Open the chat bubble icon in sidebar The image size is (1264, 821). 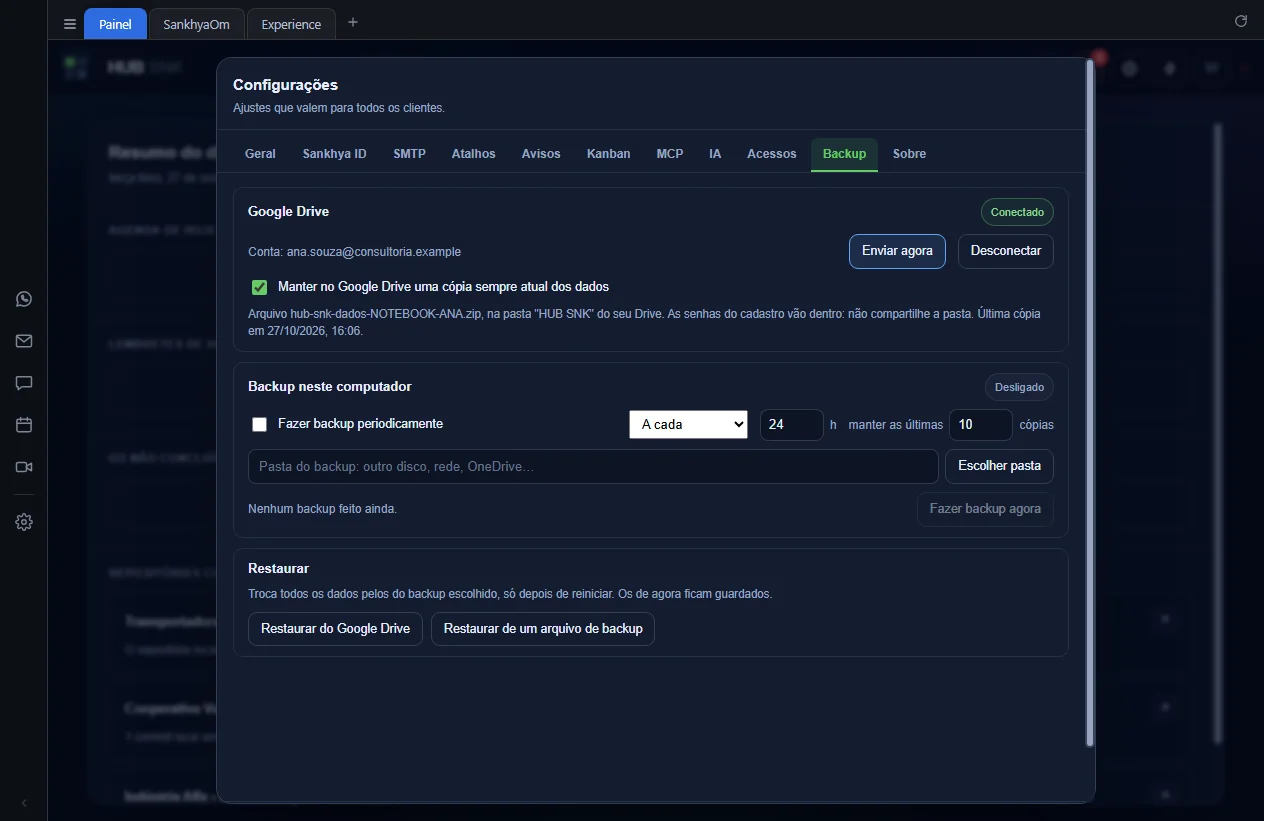[24, 383]
